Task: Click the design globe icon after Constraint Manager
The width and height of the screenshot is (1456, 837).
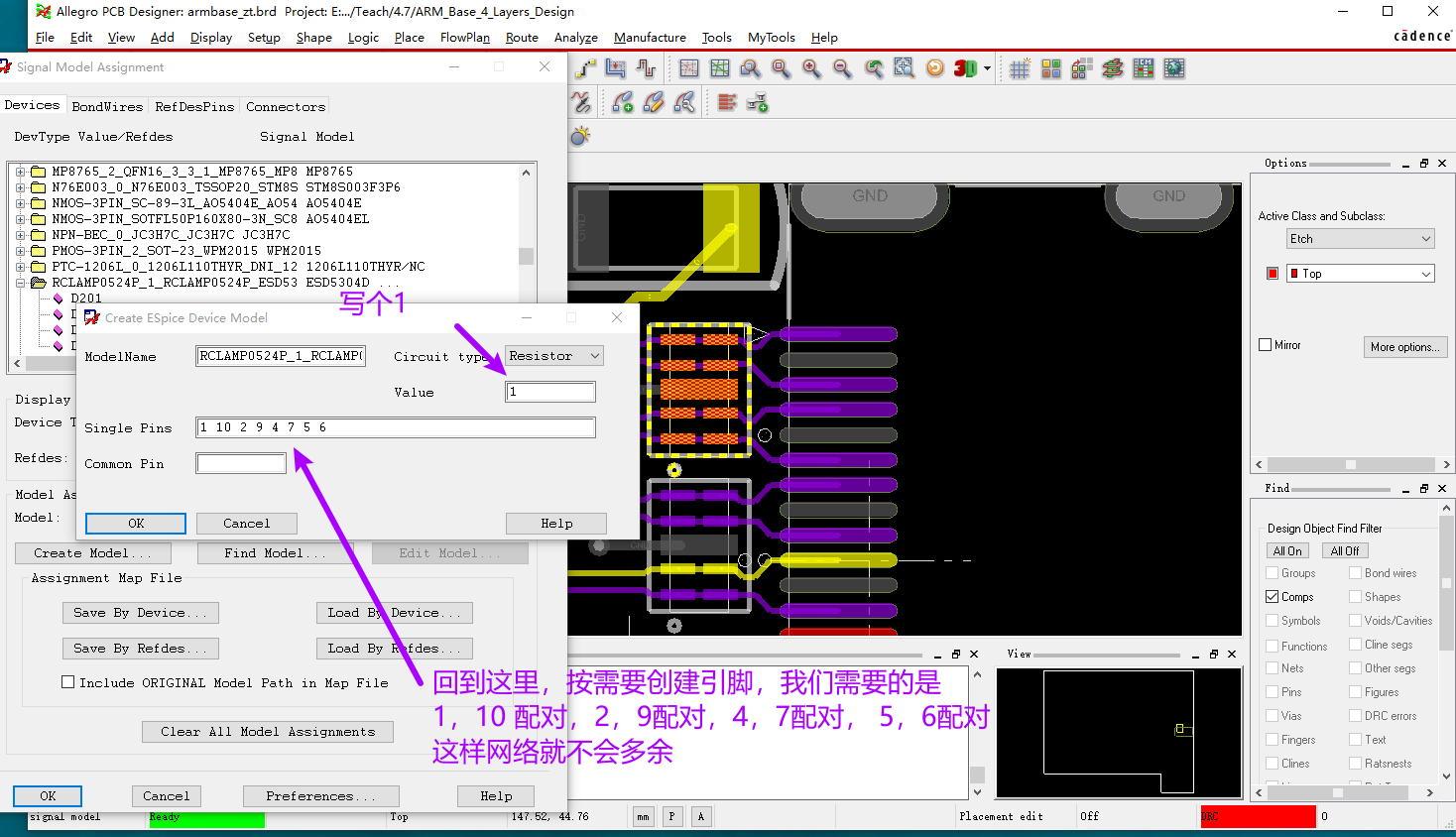Action: [1174, 68]
